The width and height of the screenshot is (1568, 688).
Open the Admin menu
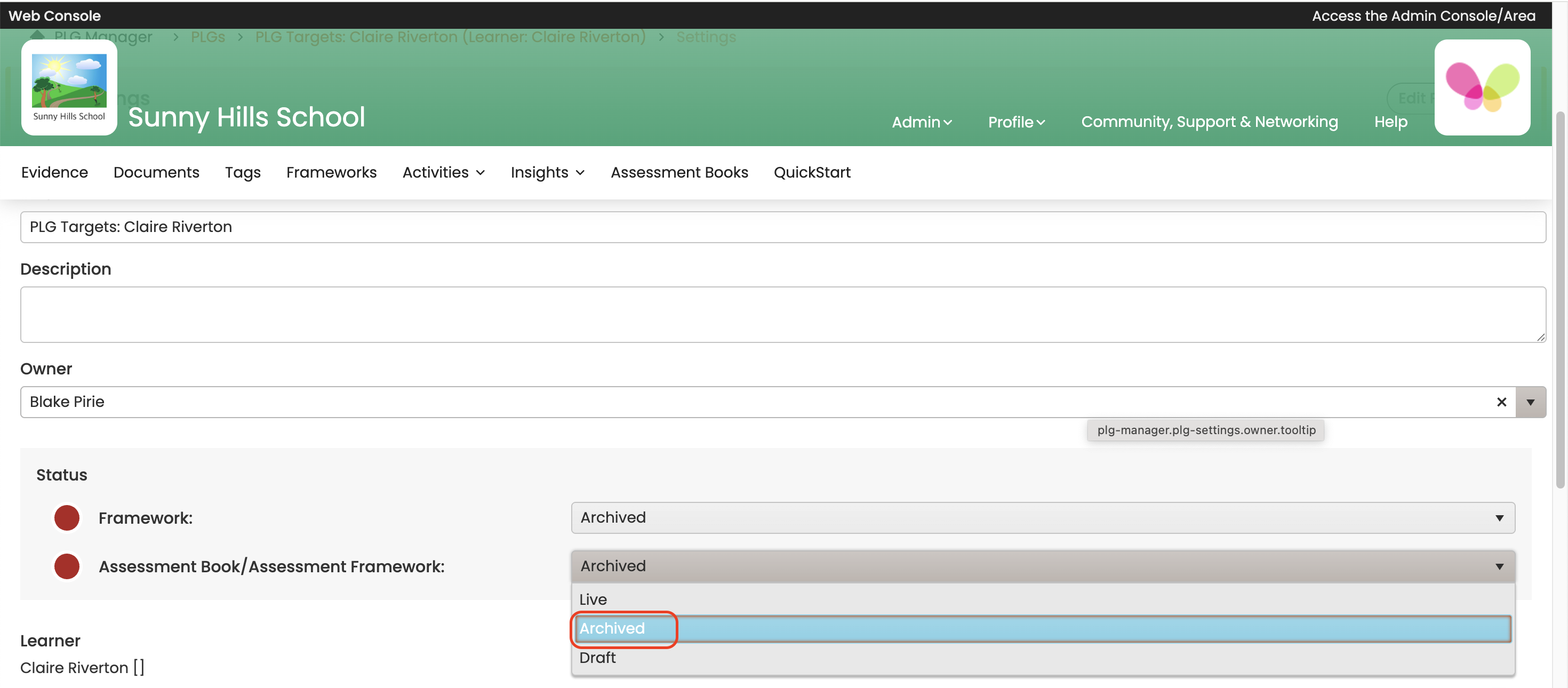(x=921, y=122)
